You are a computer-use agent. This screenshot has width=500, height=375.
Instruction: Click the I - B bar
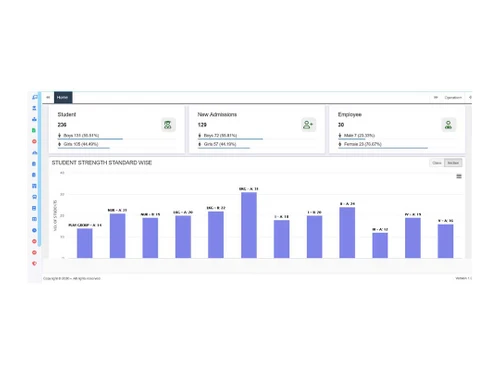314,237
